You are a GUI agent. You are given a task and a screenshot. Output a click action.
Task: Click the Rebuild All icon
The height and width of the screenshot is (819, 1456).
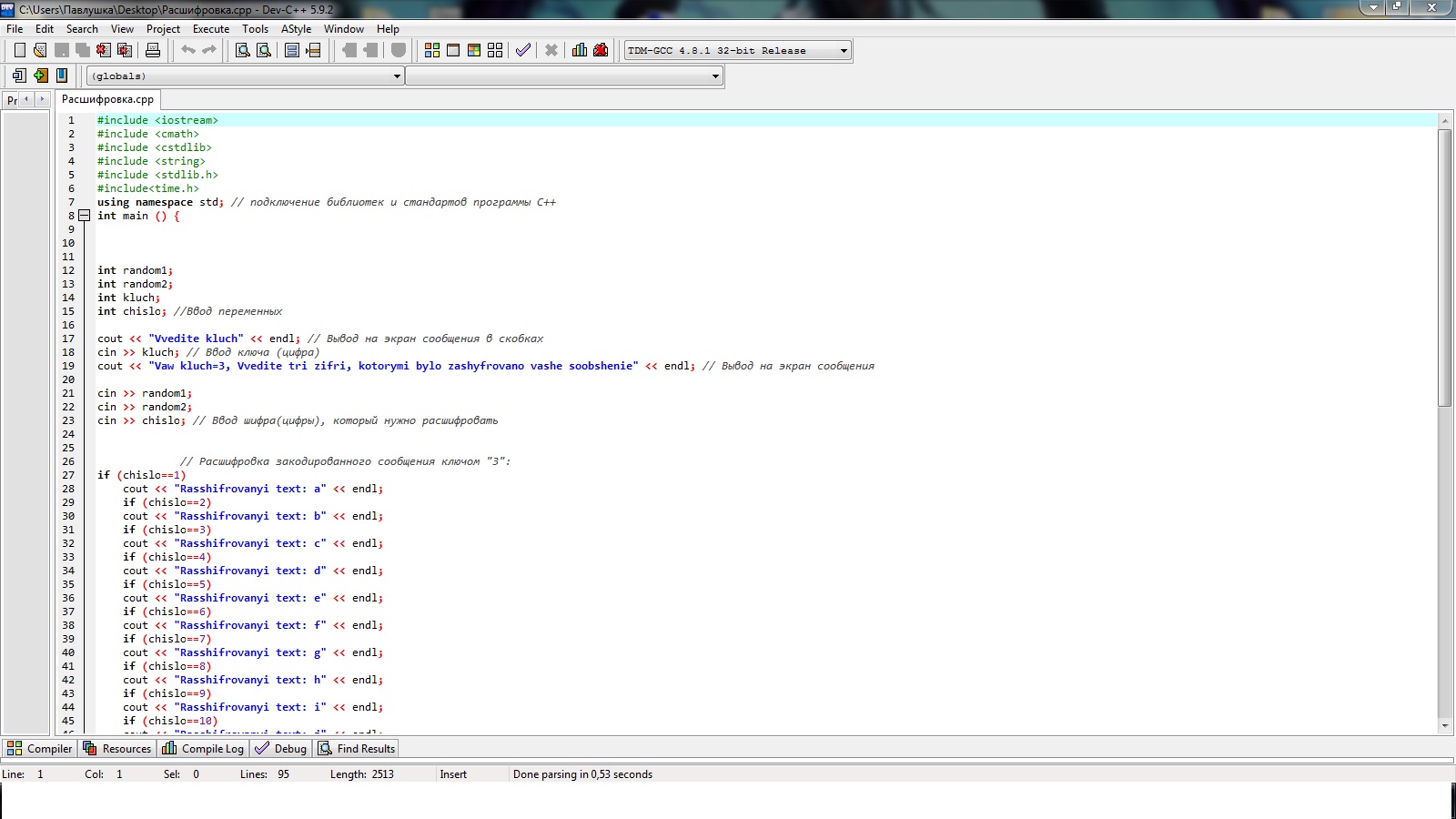495,50
